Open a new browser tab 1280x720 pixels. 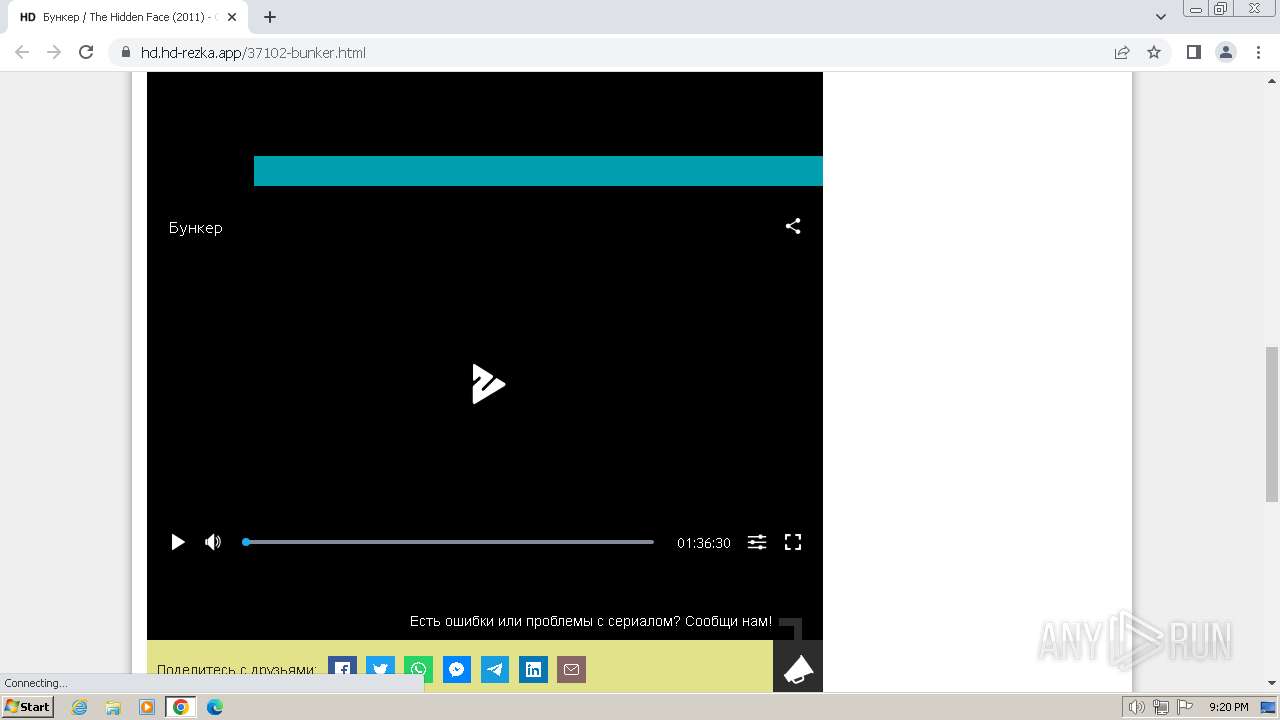tap(270, 17)
